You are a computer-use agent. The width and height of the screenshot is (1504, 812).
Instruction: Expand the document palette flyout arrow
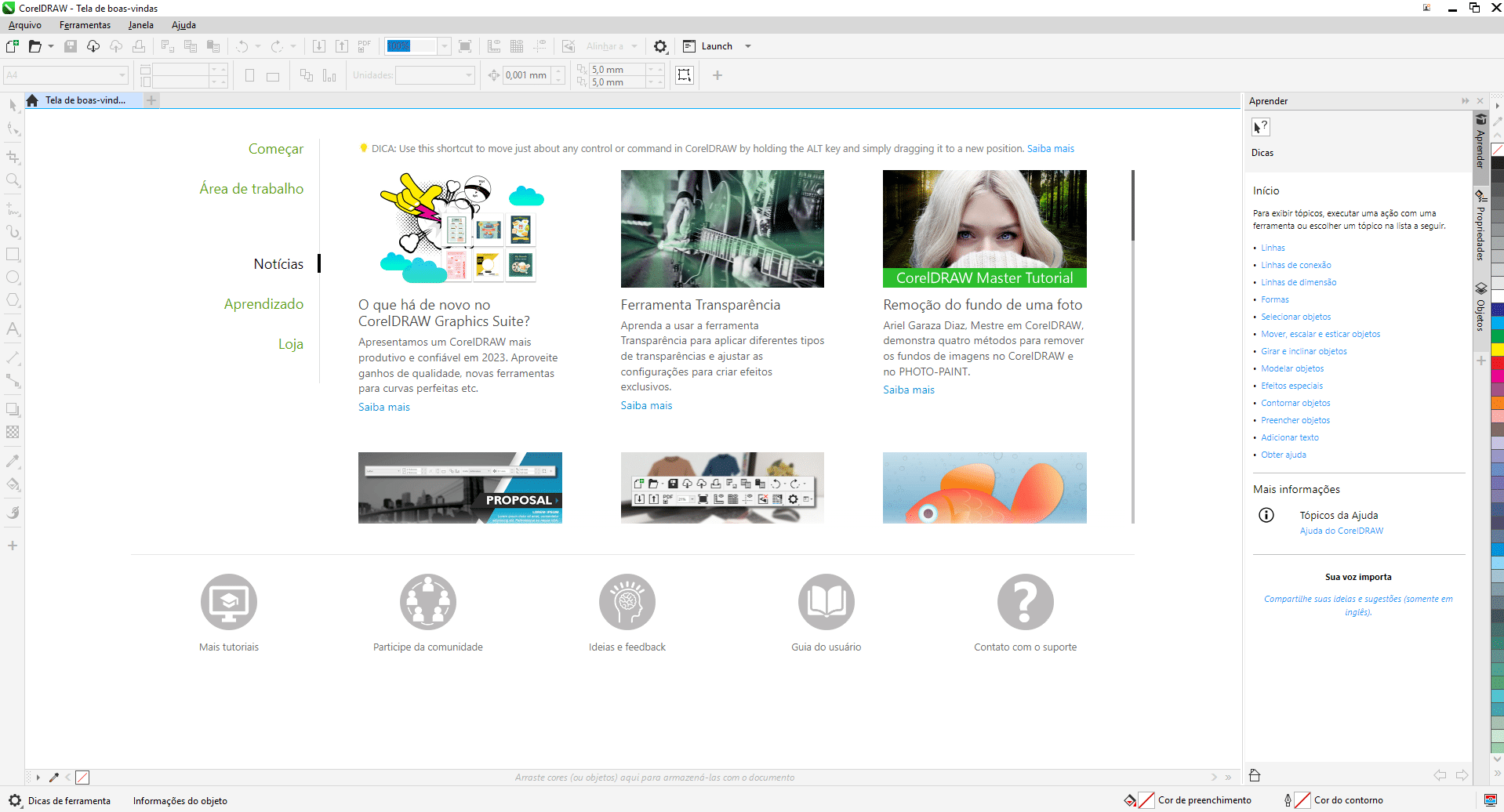(38, 778)
